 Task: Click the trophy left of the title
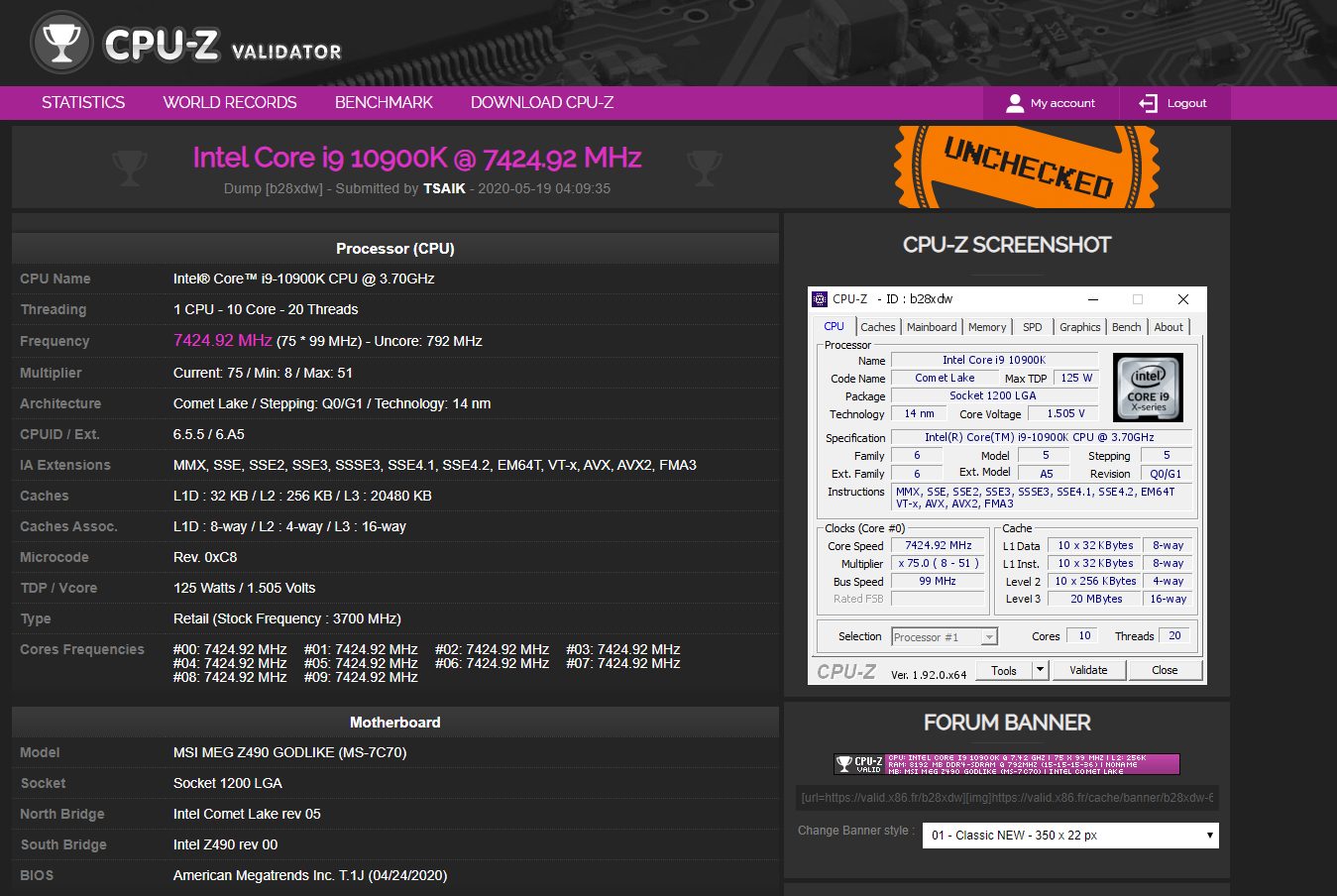coord(130,168)
